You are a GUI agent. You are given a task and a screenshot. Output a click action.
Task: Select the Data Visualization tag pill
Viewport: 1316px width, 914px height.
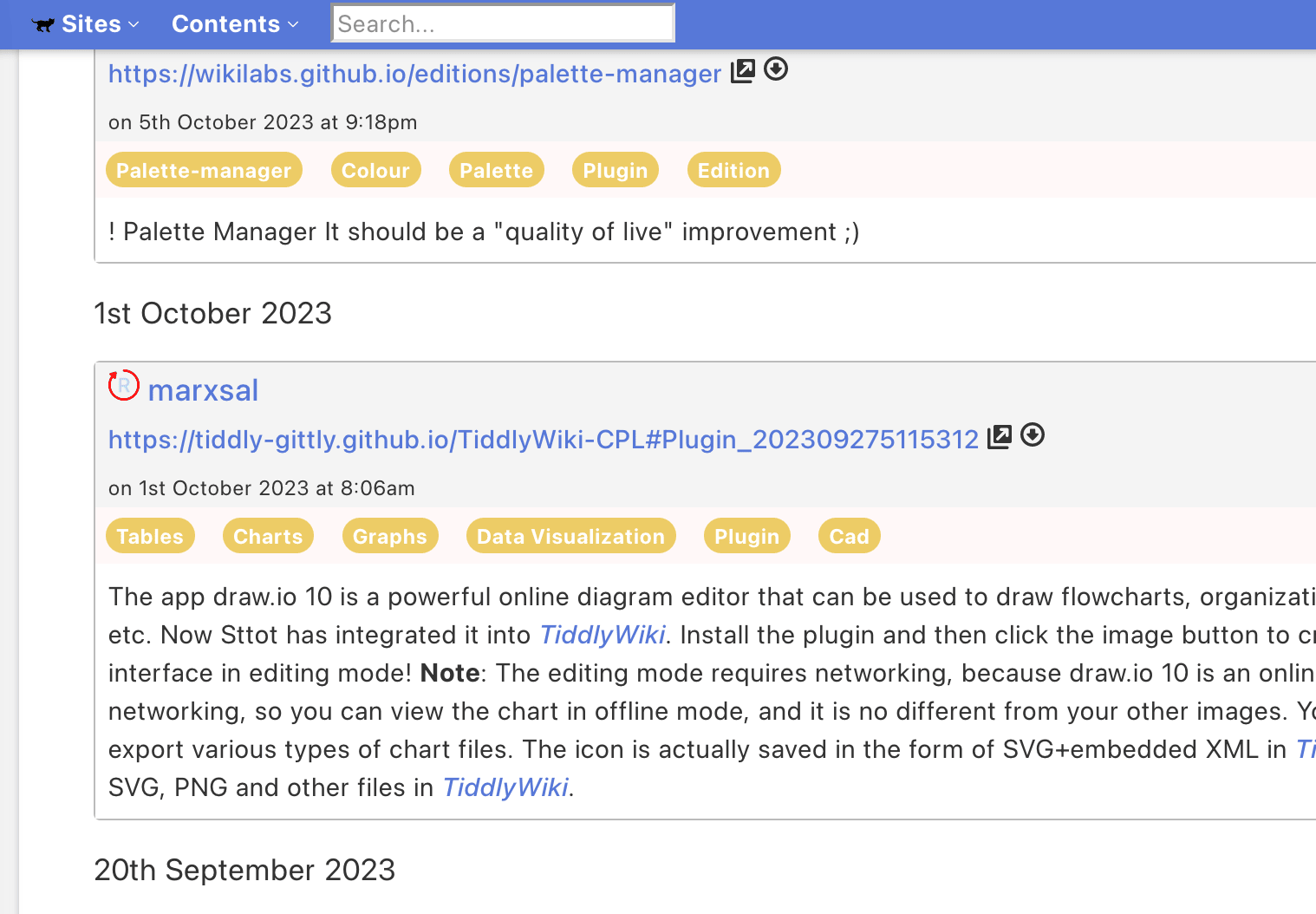[570, 537]
